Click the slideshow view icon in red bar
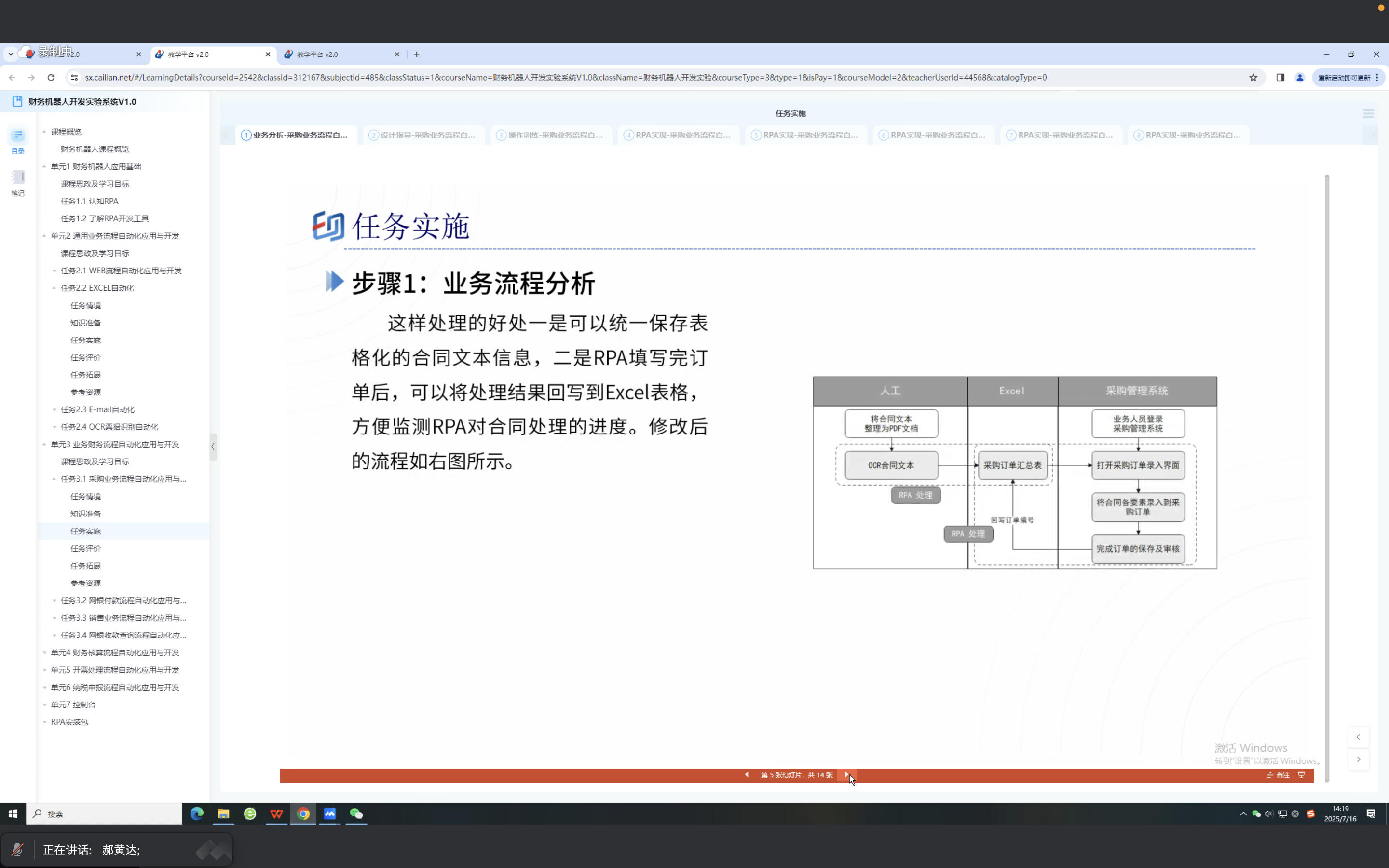The width and height of the screenshot is (1389, 868). (x=1301, y=775)
